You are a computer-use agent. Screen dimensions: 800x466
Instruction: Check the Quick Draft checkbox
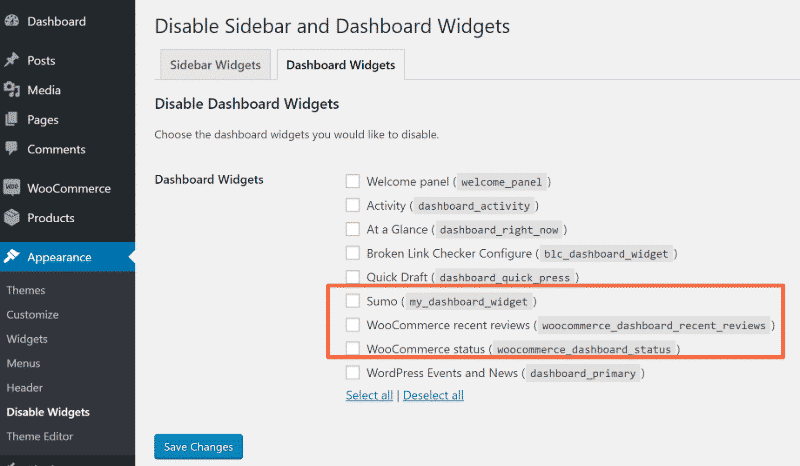[x=353, y=277]
